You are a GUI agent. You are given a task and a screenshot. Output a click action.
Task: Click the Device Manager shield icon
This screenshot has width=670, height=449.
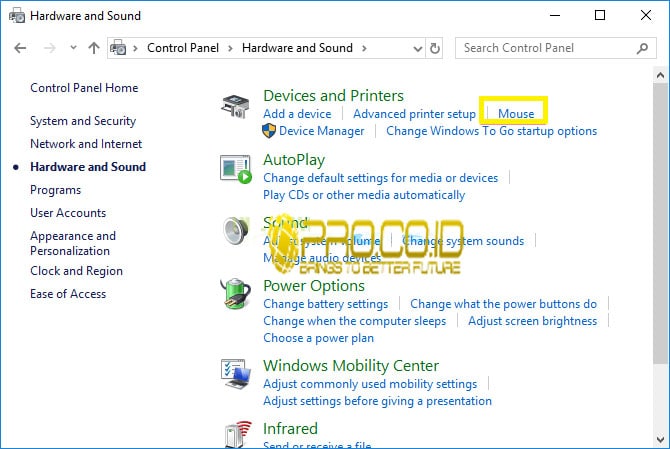[269, 131]
